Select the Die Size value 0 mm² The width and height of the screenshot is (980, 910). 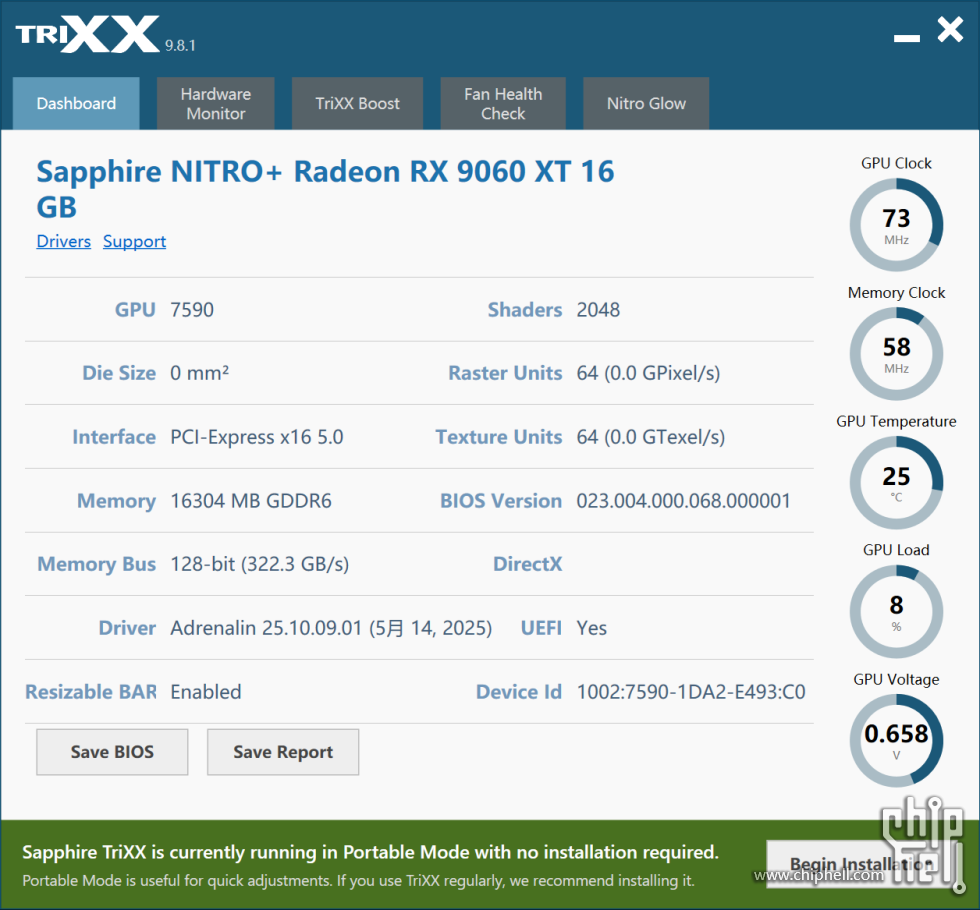(199, 373)
